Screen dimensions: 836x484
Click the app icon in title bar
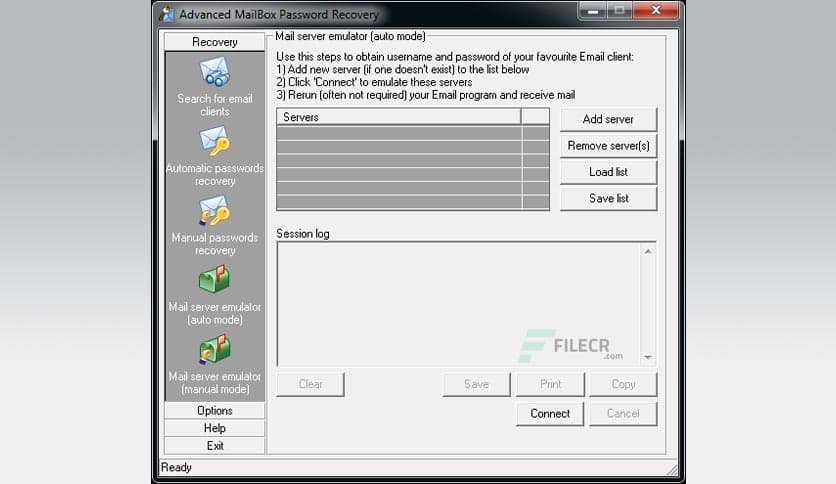pos(166,14)
